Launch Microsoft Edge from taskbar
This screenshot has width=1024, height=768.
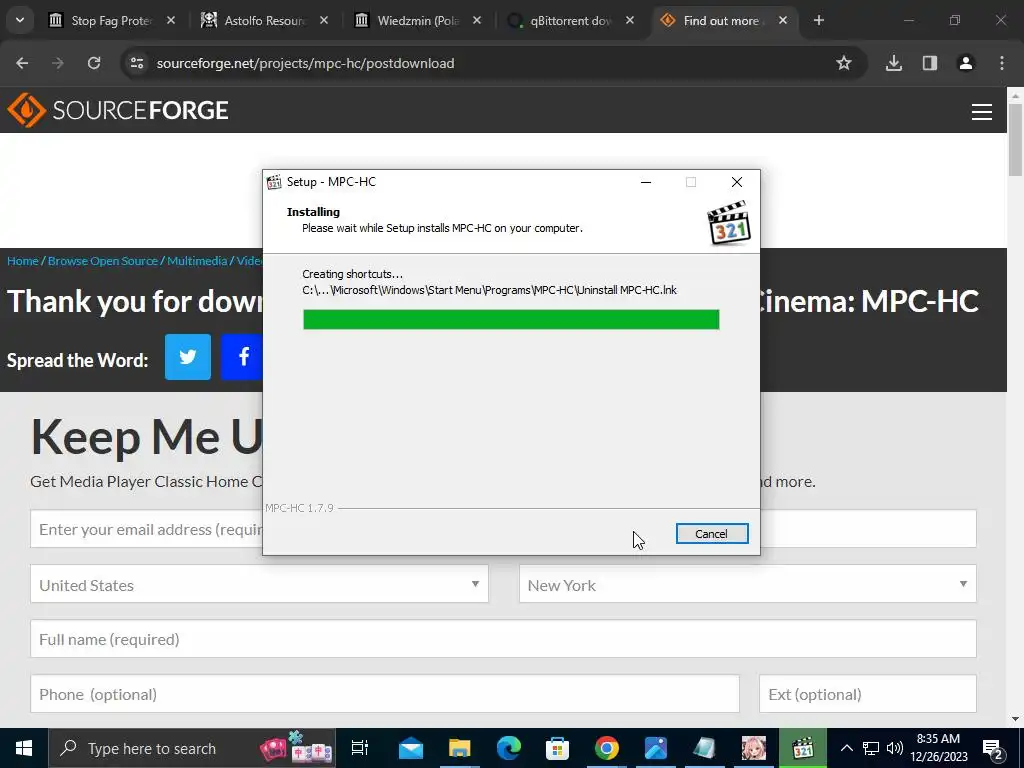509,748
